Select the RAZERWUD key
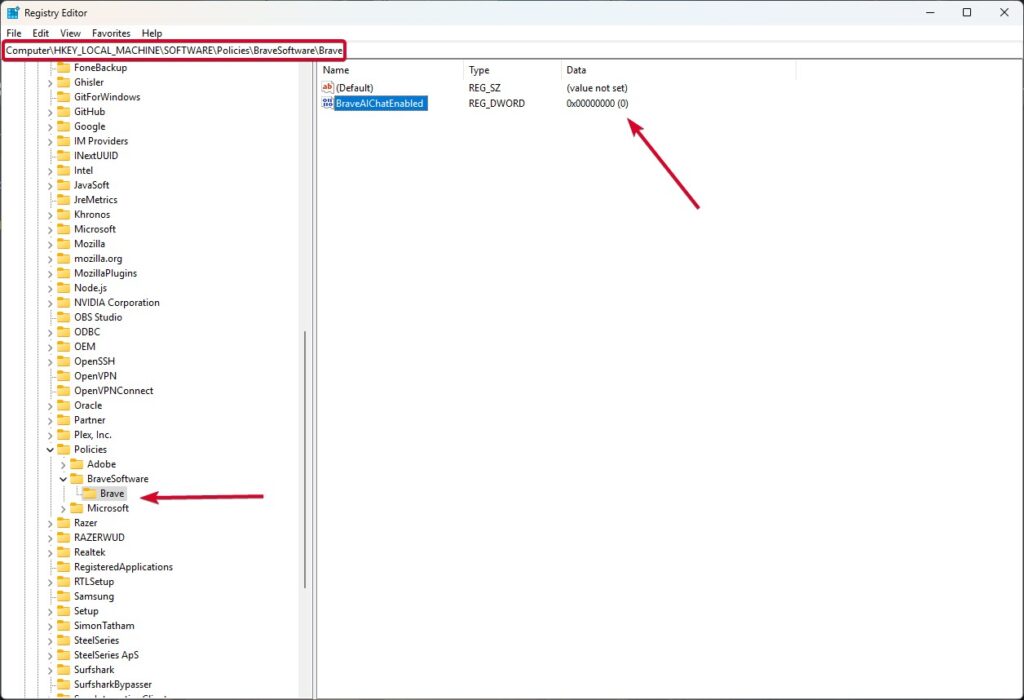This screenshot has width=1024, height=700. (x=99, y=537)
